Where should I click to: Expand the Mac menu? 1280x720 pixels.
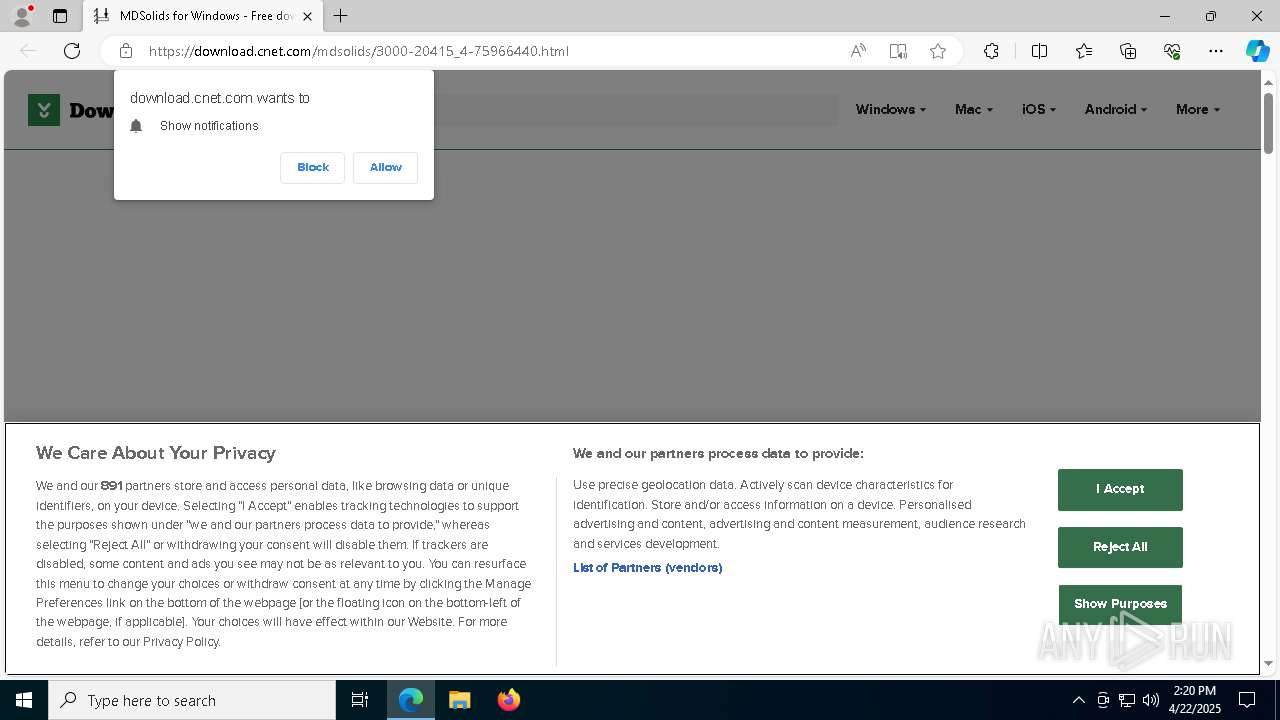pos(974,110)
